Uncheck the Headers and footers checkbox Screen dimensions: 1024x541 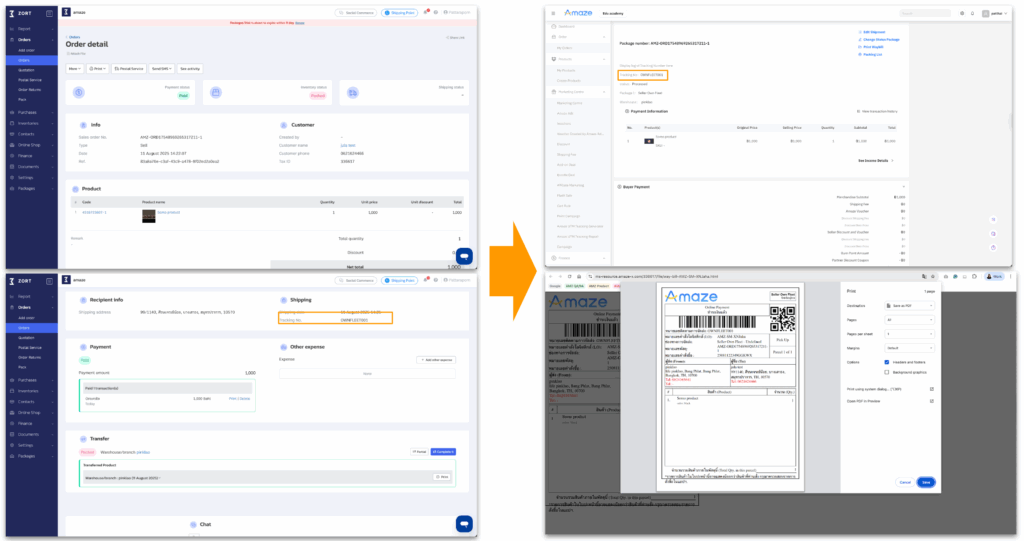tap(887, 362)
